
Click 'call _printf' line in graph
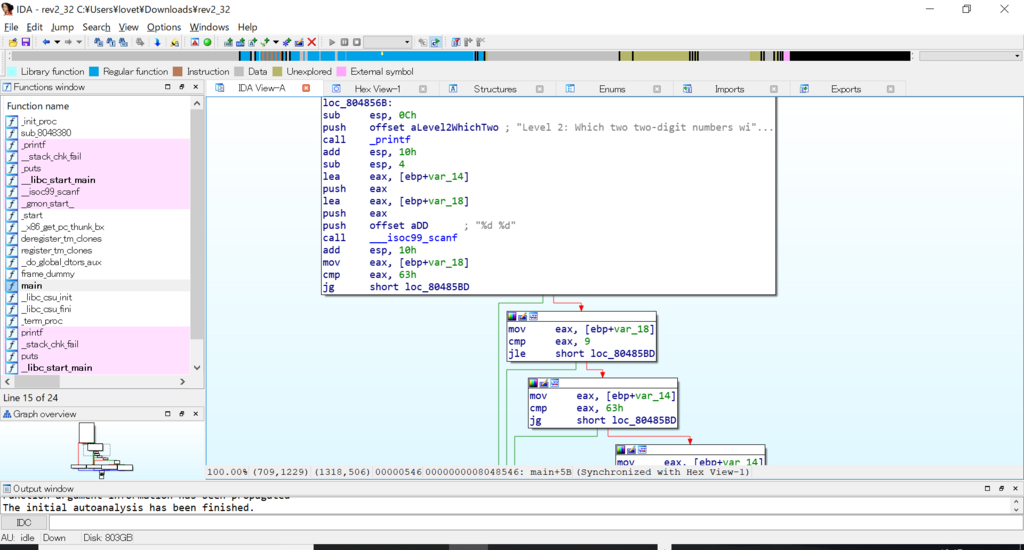[x=366, y=140]
